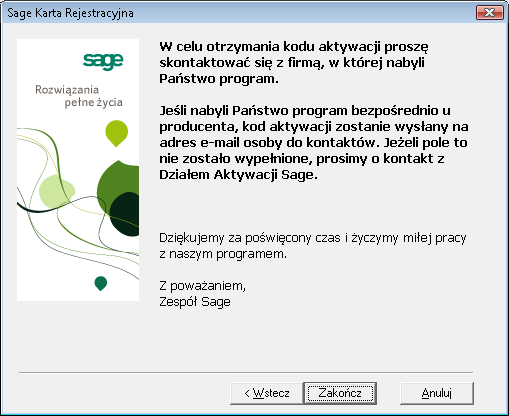509x416 pixels.
Task: Close the Sage Karta Rejestracyjna window
Action: [490, 13]
